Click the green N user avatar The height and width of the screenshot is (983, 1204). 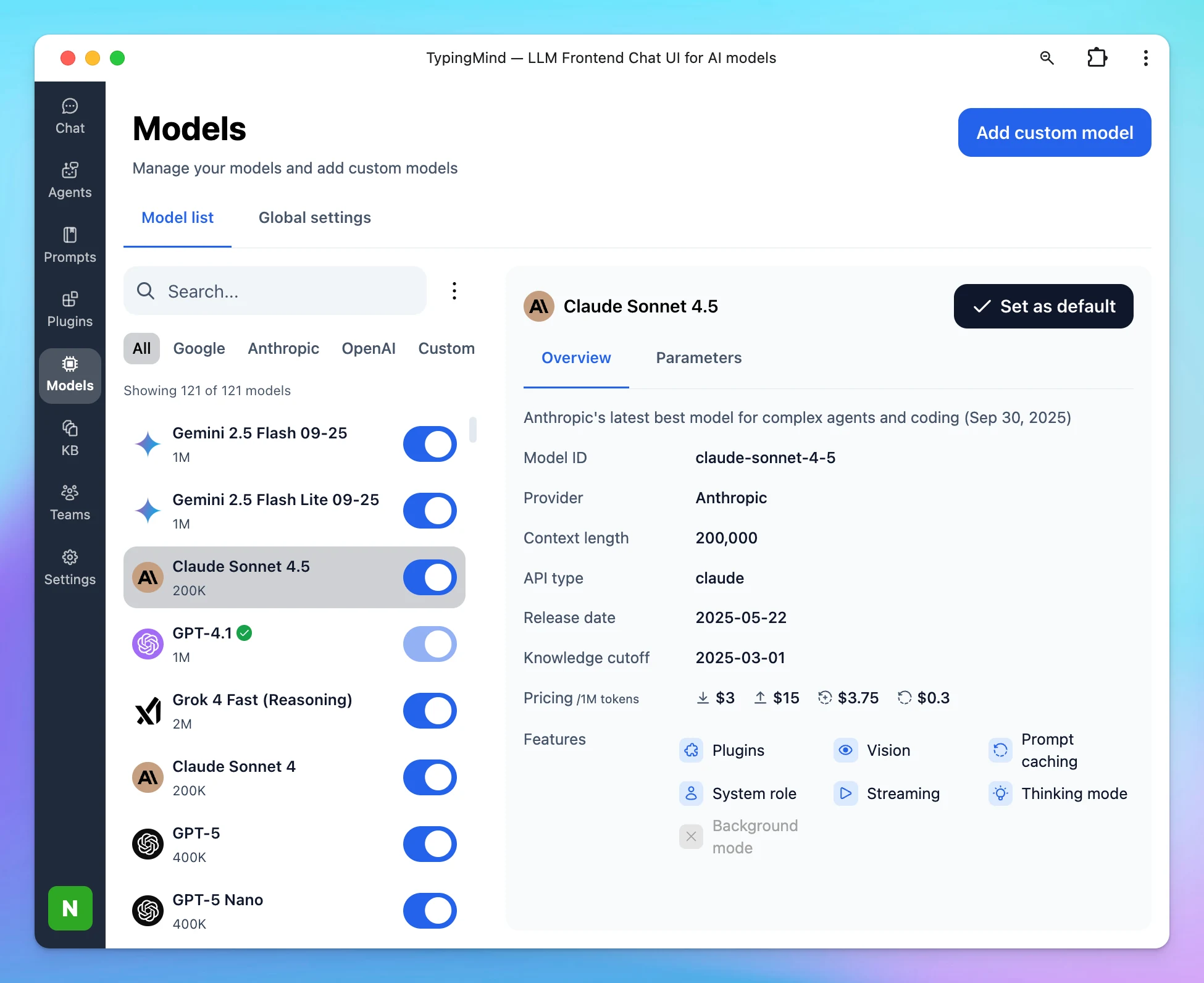(x=70, y=908)
